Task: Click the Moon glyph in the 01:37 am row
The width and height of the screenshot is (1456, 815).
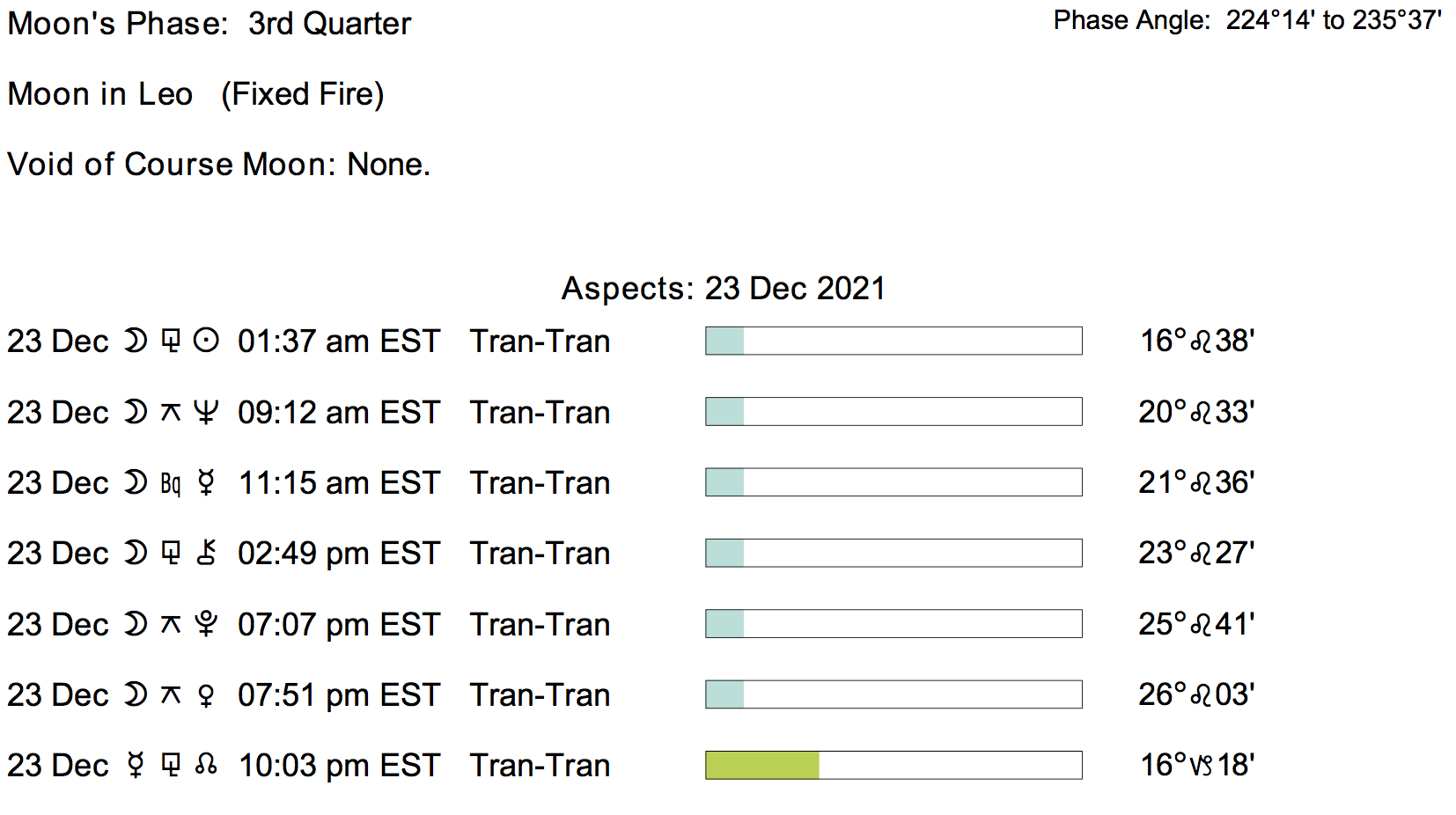Action: click(135, 341)
